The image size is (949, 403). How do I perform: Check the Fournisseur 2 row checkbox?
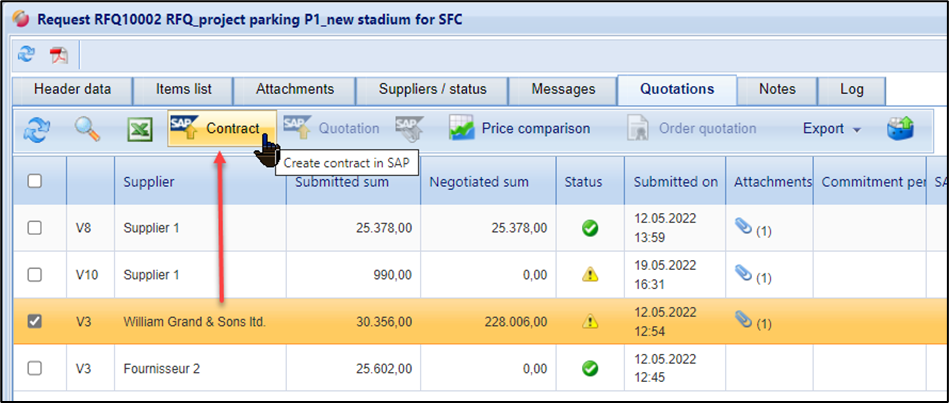click(35, 368)
